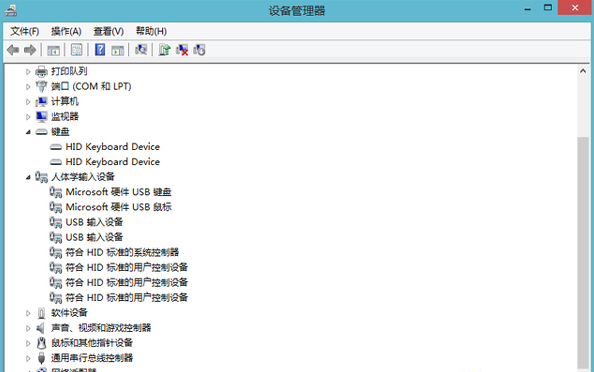Select the second USB 输入设备 entry
This screenshot has height=372, width=594.
click(x=94, y=238)
